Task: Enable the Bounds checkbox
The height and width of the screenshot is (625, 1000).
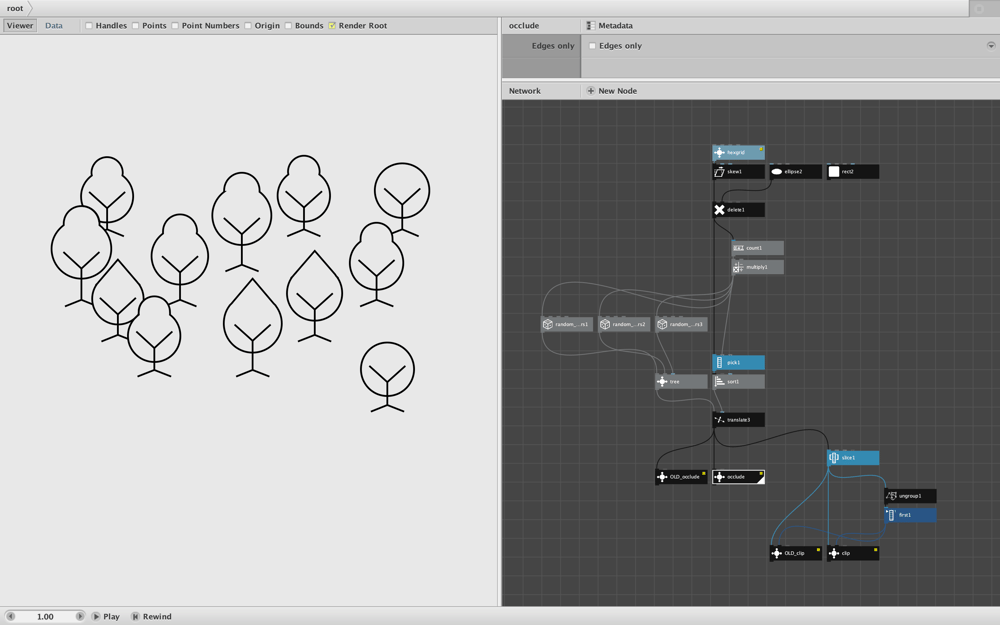Action: click(x=288, y=26)
